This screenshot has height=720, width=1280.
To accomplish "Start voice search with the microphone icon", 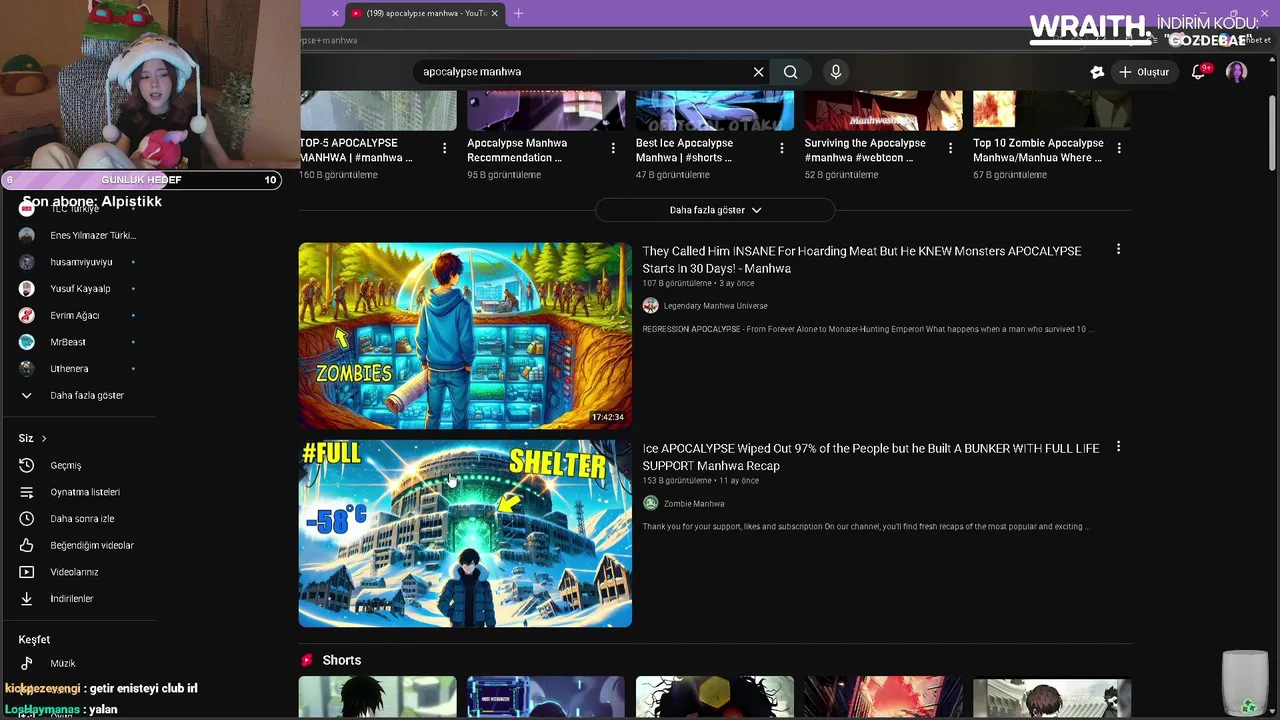I will tap(836, 72).
